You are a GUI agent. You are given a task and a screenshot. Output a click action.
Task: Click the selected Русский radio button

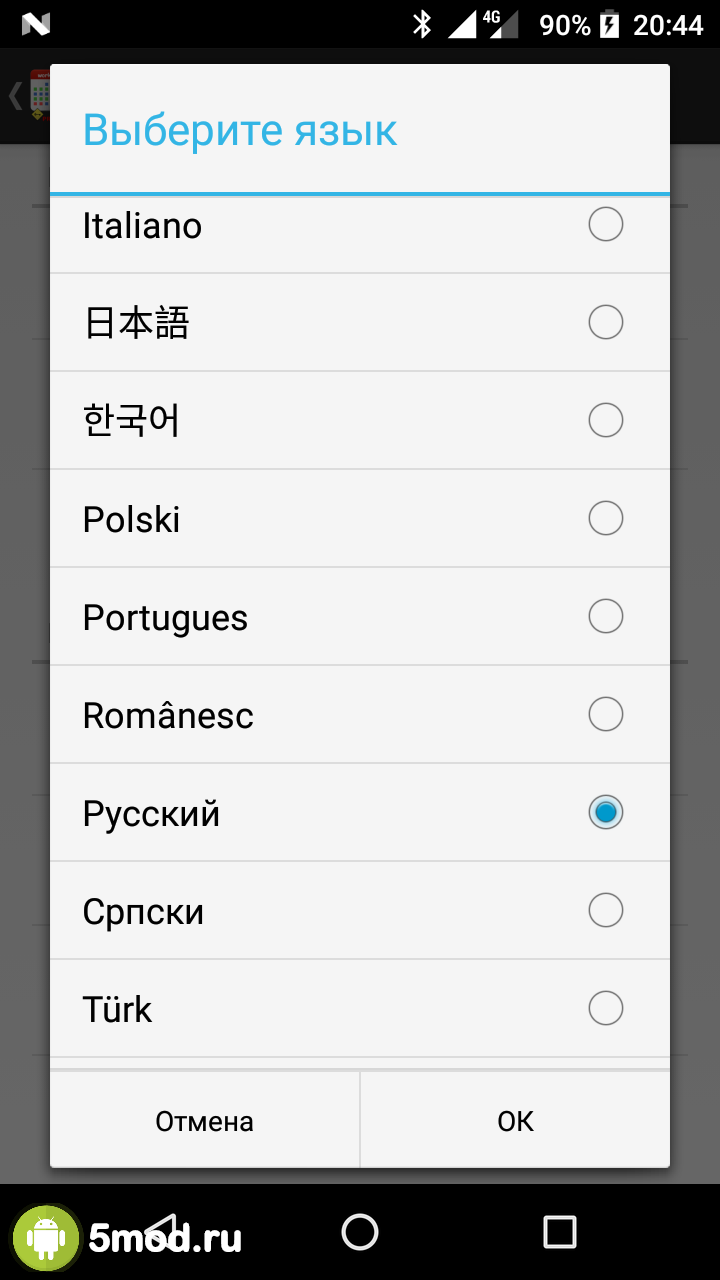pos(605,812)
